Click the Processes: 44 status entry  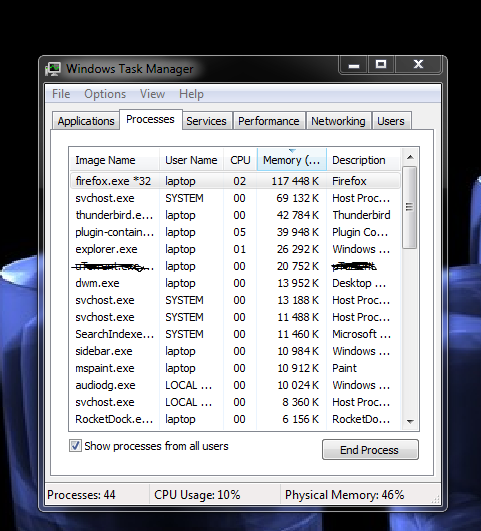coord(81,495)
